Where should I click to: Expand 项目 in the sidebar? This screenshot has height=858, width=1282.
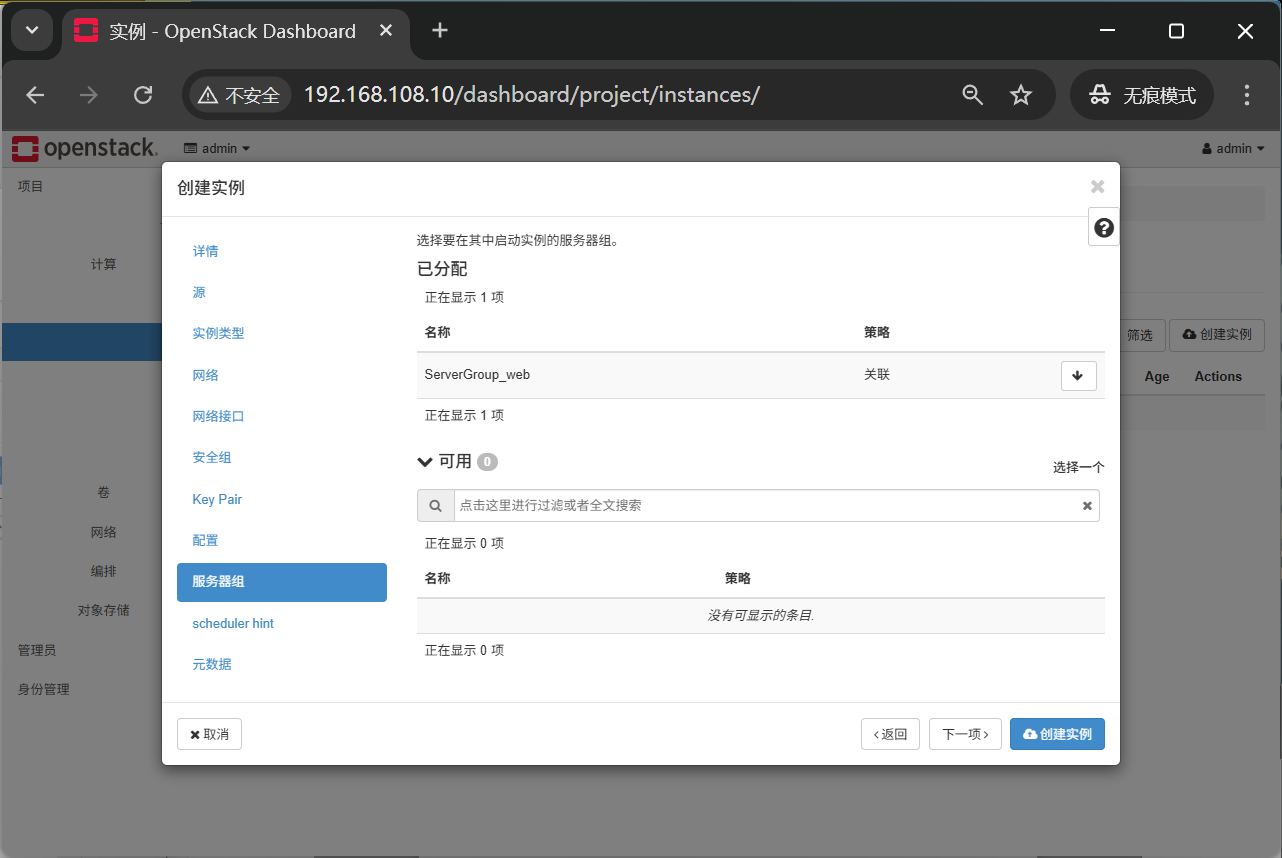tap(31, 186)
